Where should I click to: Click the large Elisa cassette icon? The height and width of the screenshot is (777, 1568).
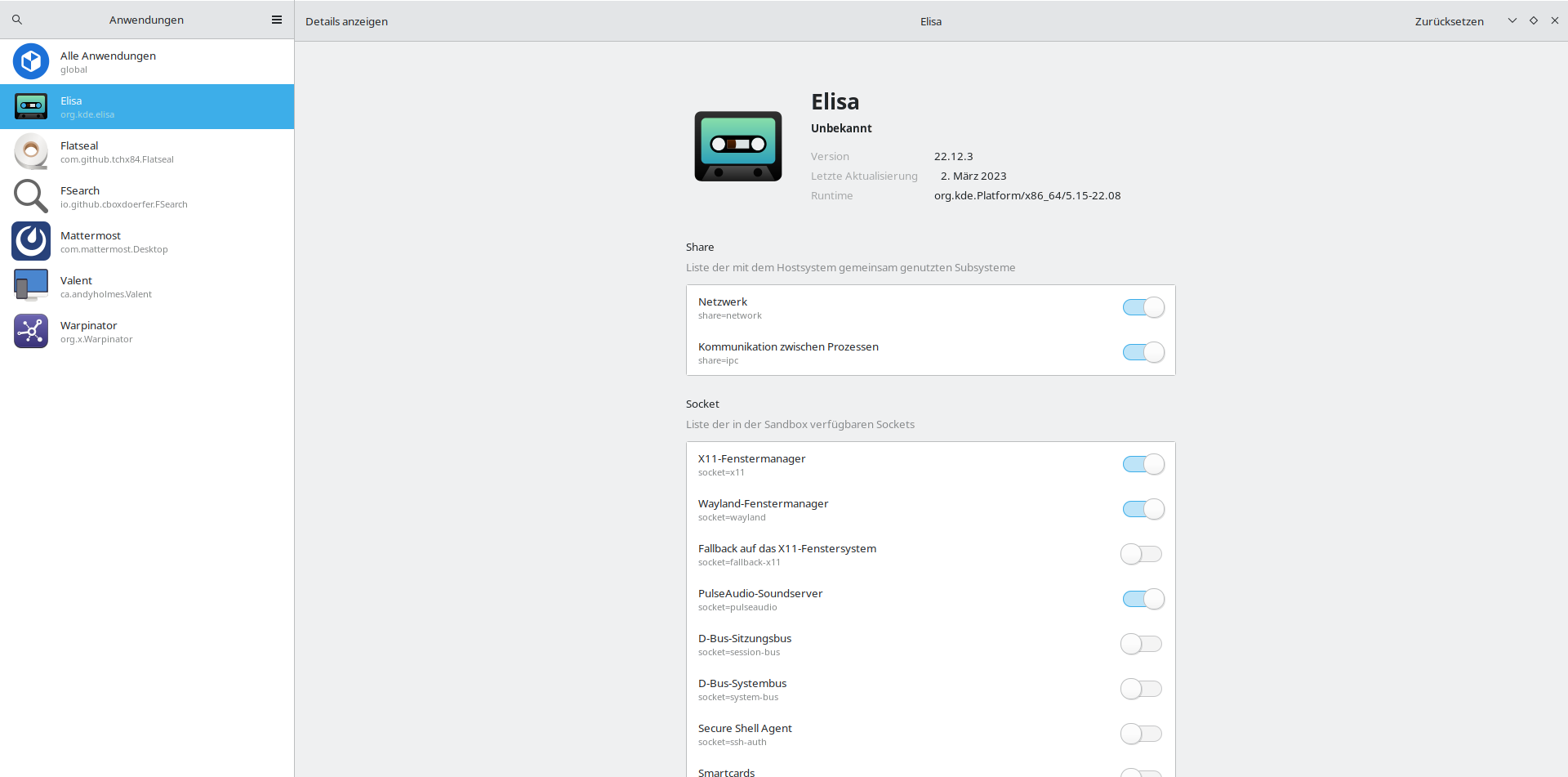[x=737, y=146]
